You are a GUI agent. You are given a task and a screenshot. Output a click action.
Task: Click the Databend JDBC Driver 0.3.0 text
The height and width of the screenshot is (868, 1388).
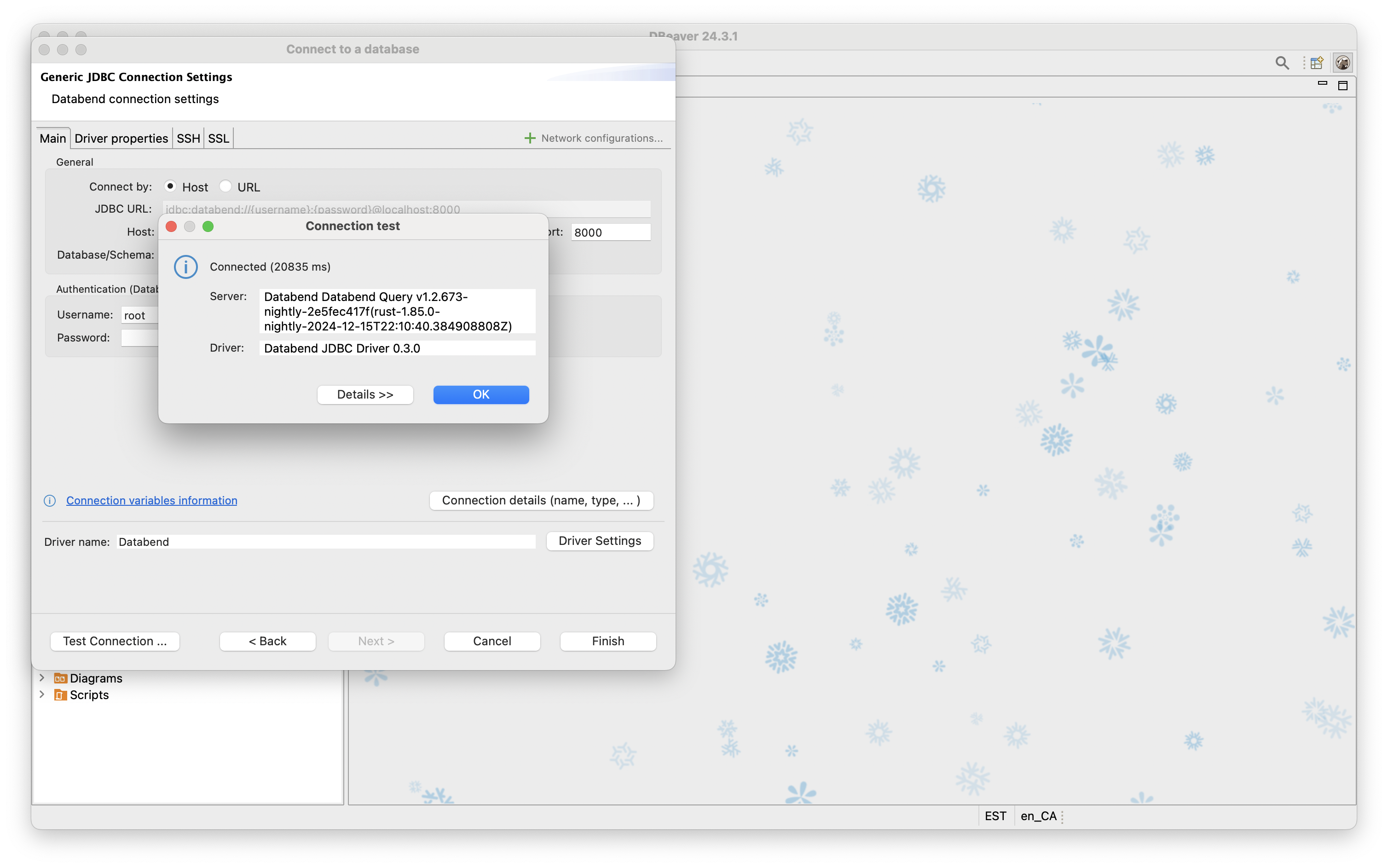tap(342, 348)
